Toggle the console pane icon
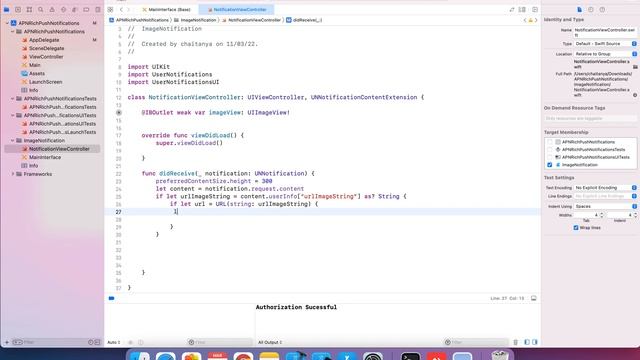This screenshot has height=360, width=640. pyautogui.click(x=535, y=342)
